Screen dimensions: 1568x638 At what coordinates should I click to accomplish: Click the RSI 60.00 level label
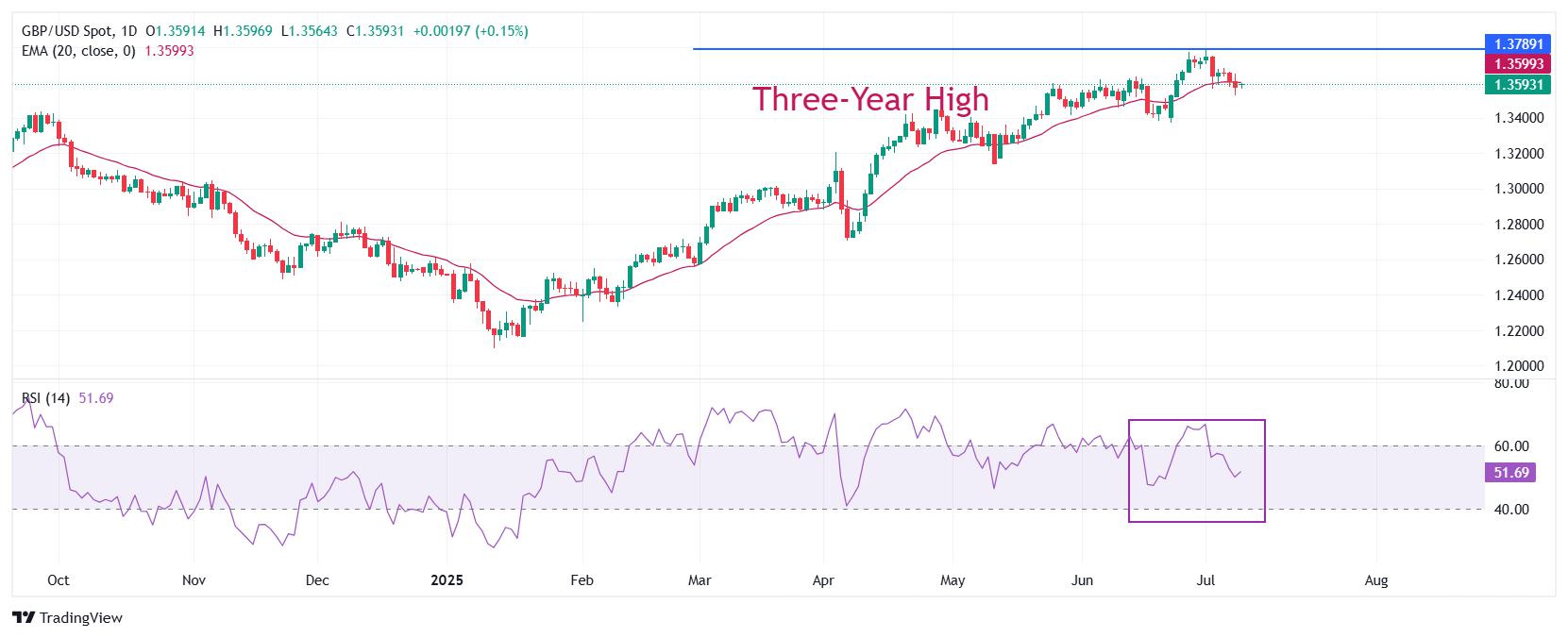tap(1511, 446)
